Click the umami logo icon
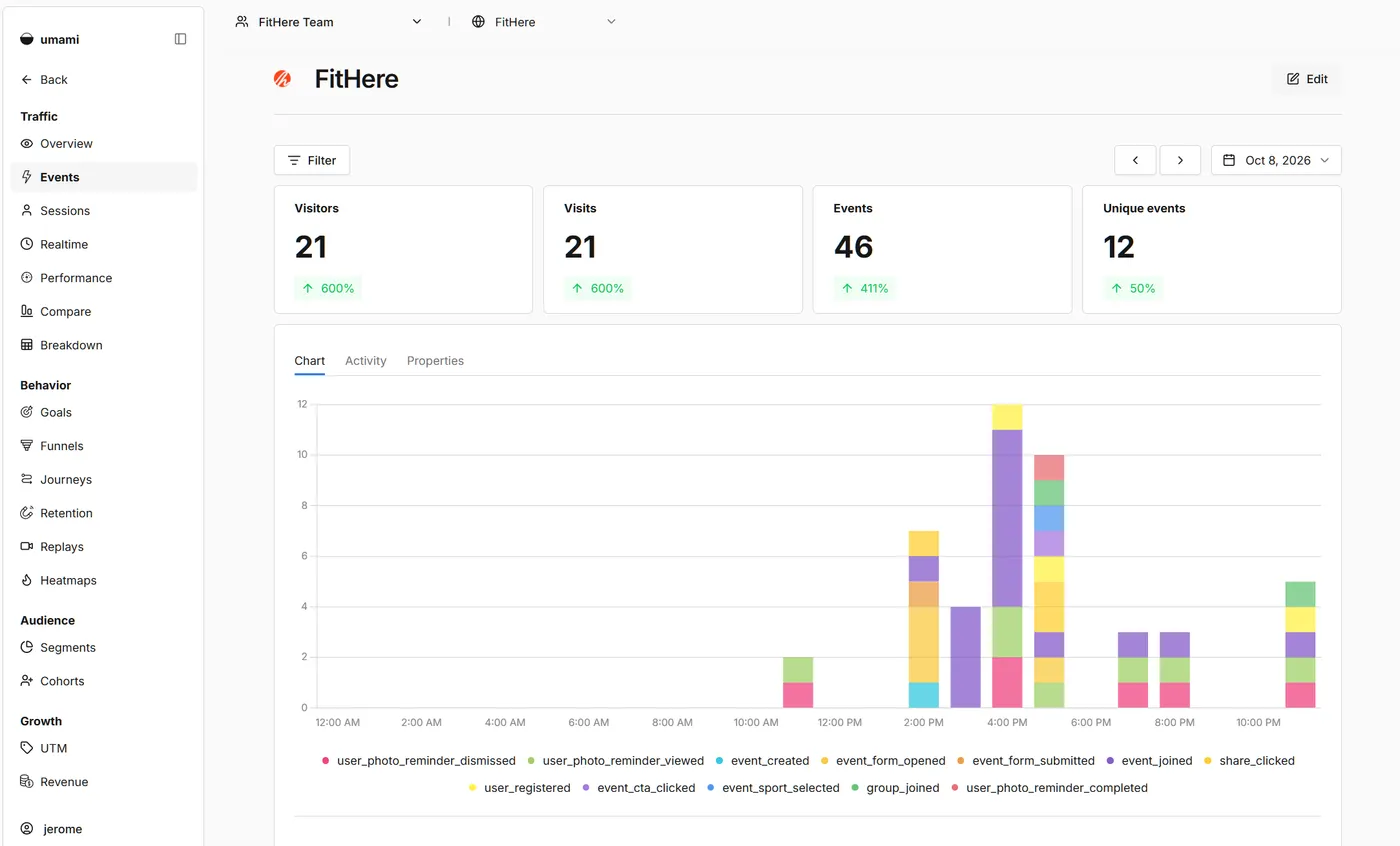The image size is (1400, 846). [x=27, y=39]
